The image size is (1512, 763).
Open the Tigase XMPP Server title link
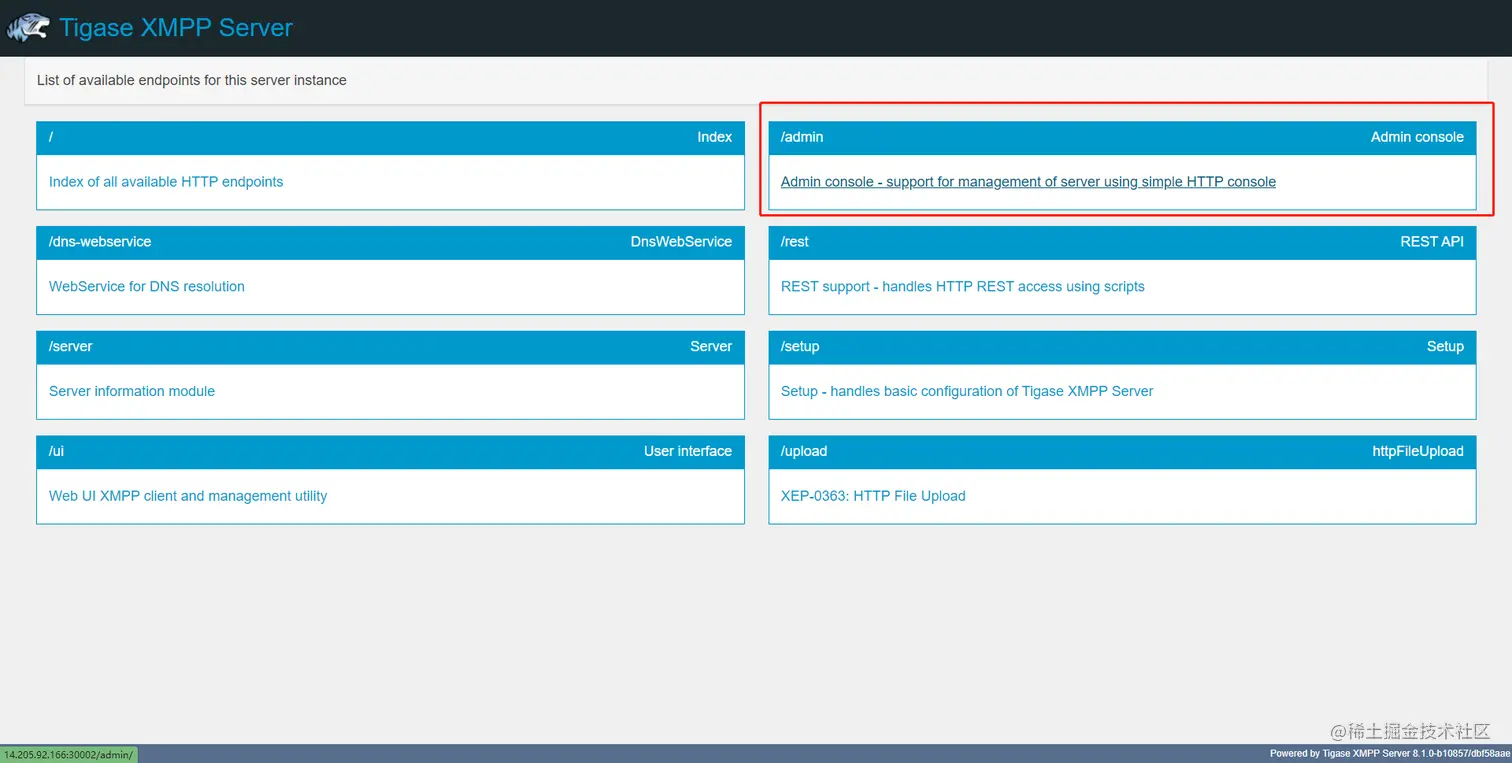pos(176,27)
